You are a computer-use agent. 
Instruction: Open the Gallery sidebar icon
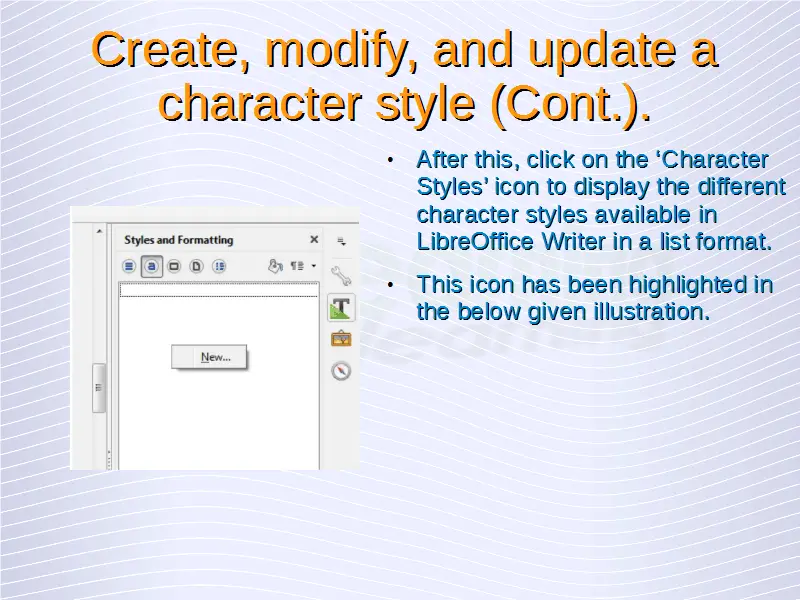click(341, 339)
